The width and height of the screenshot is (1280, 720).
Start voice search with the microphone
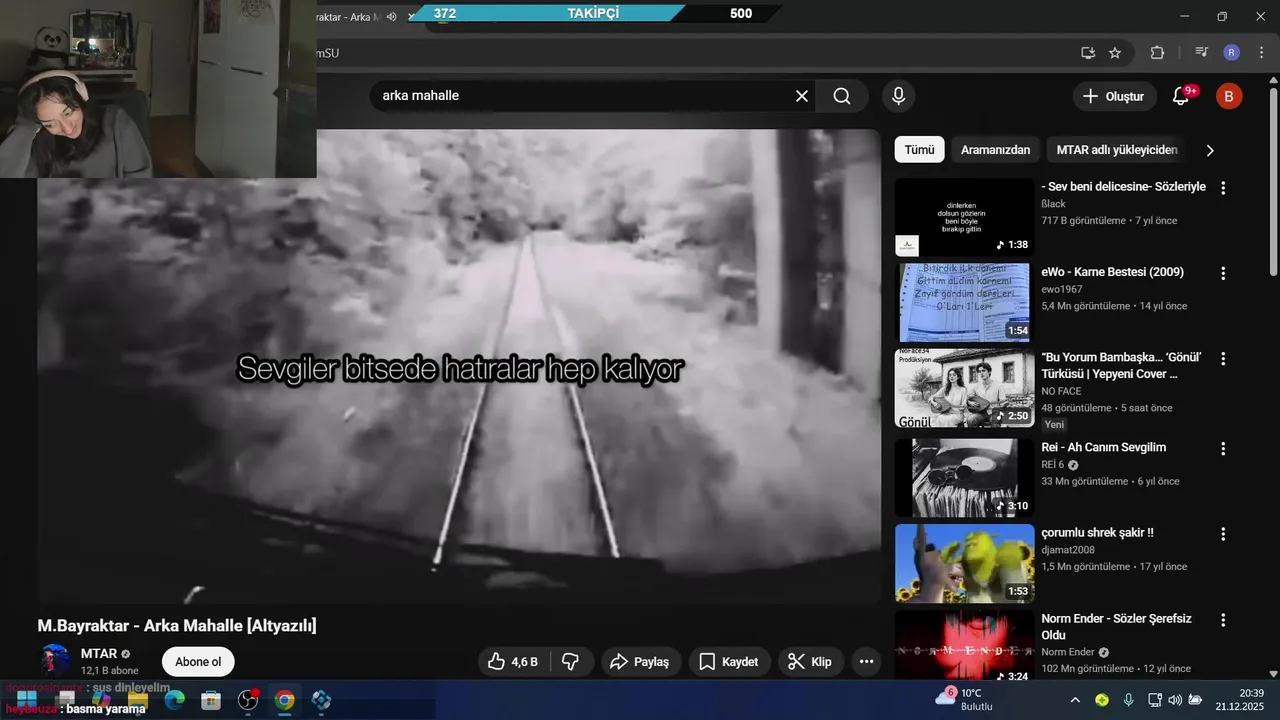point(898,96)
